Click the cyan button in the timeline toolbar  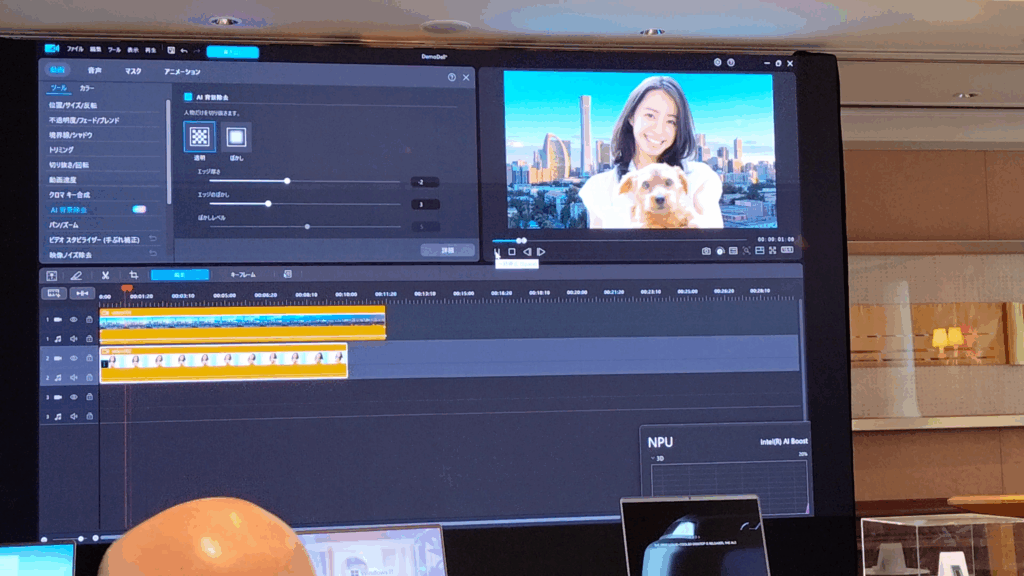[180, 275]
